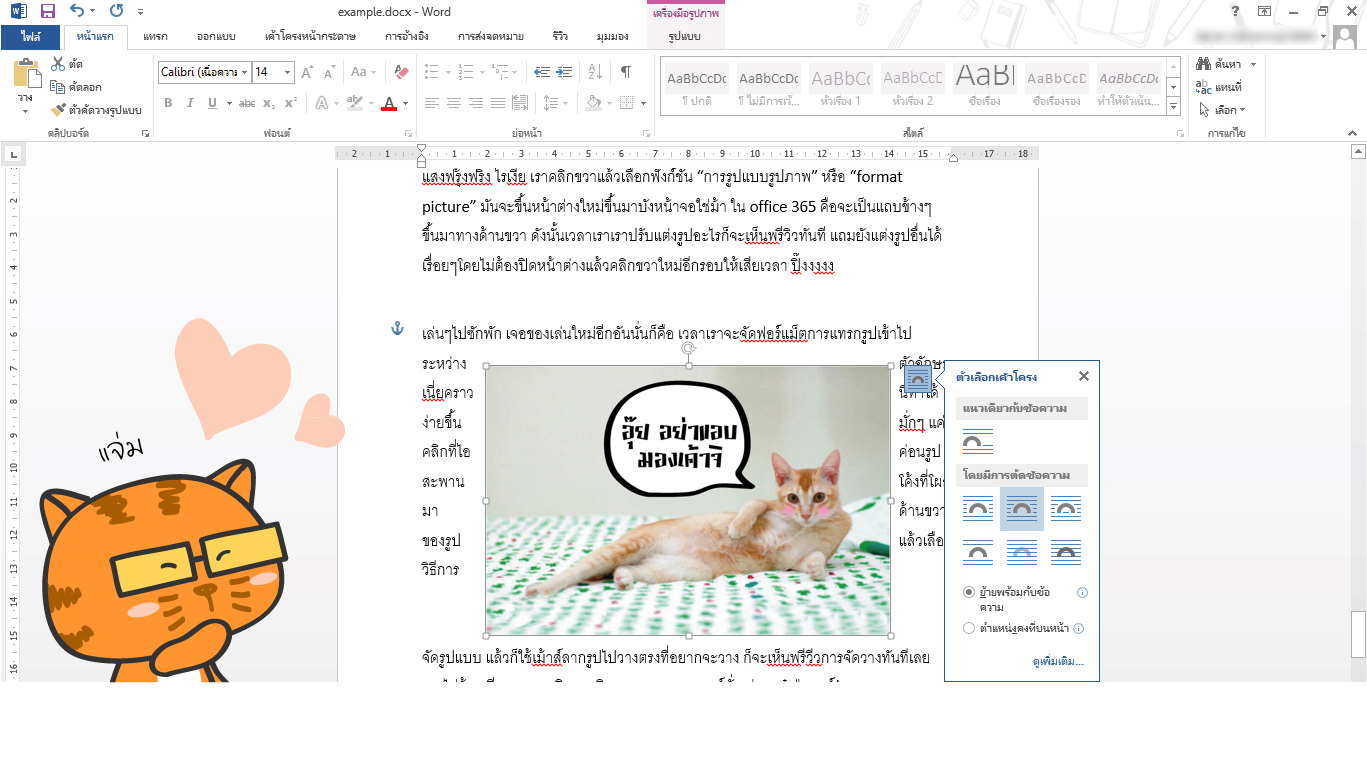This screenshot has width=1367, height=777.
Task: Decrease the paragraph indent
Action: [542, 72]
